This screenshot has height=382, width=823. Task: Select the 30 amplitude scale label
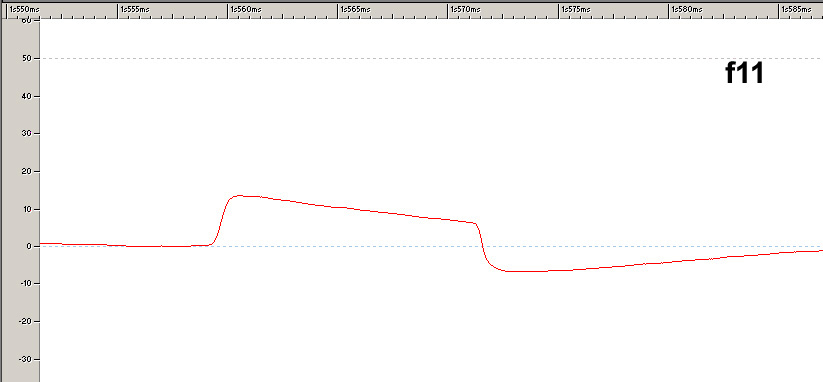(x=28, y=134)
